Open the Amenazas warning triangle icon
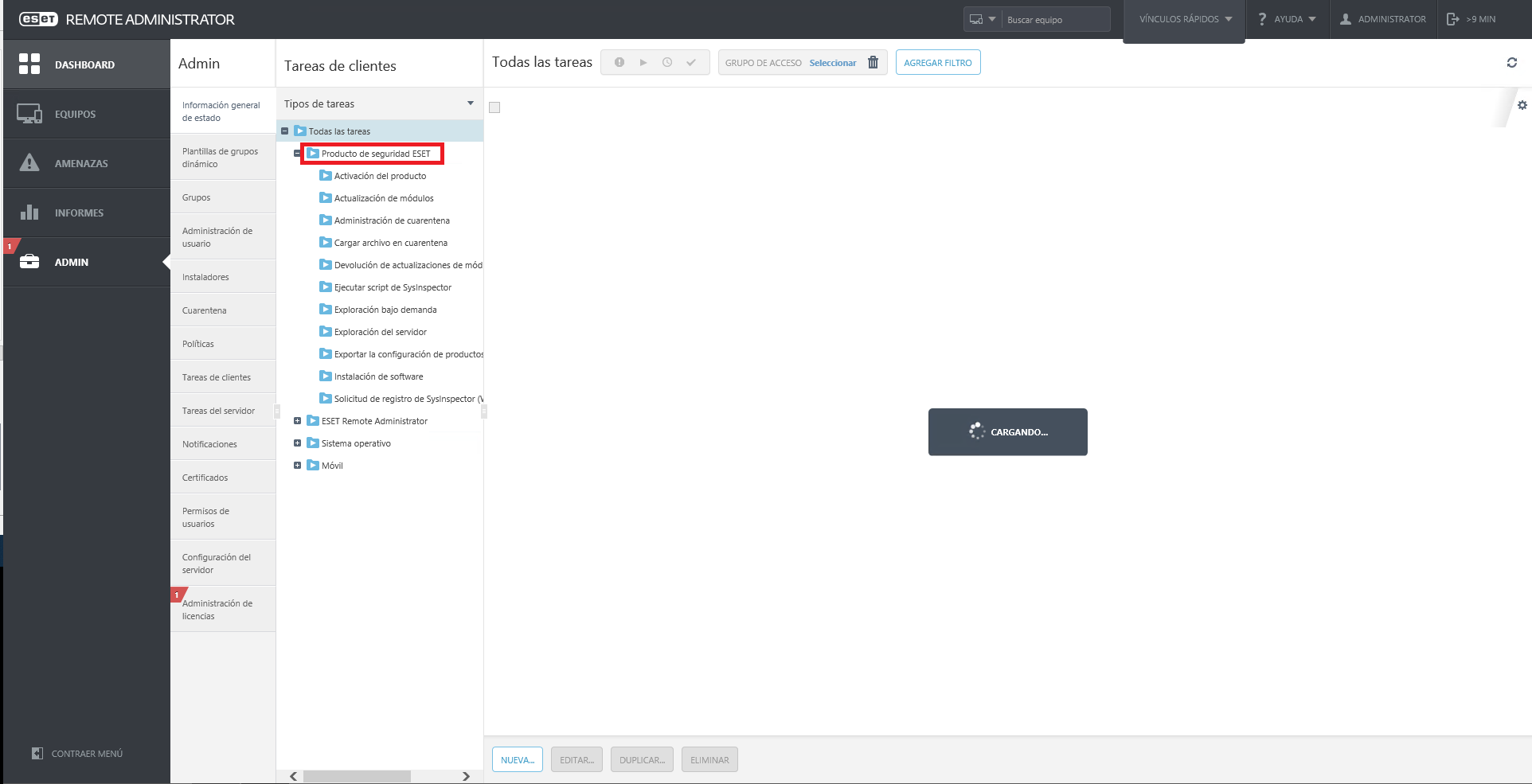Viewport: 1532px width, 784px height. pyautogui.click(x=29, y=162)
